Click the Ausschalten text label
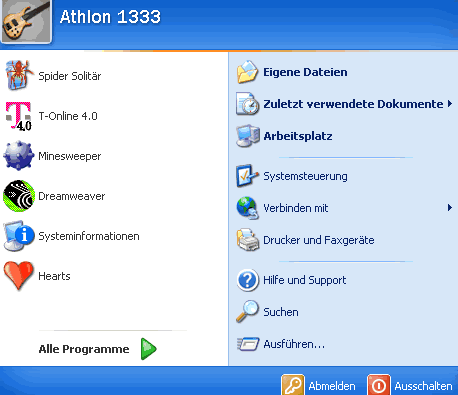Image resolution: width=458 pixels, height=395 pixels. coord(424,386)
